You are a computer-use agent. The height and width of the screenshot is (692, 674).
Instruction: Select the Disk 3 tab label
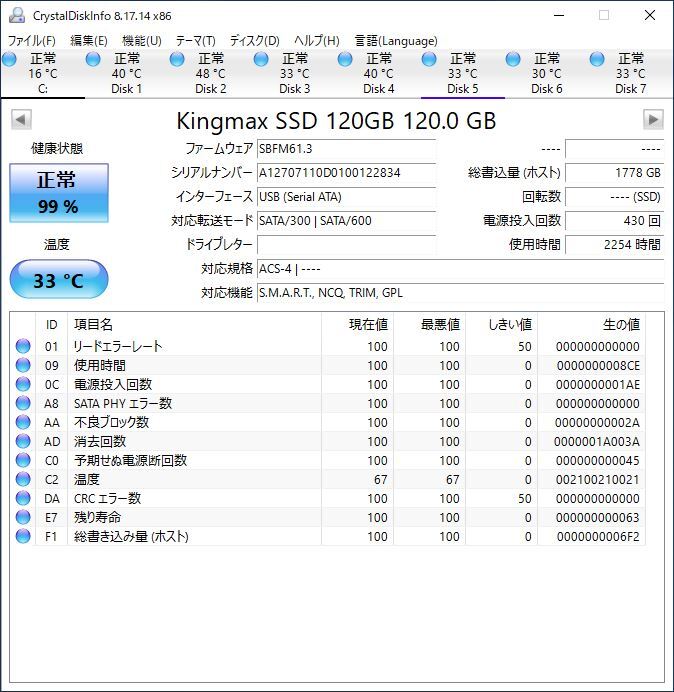point(294,89)
